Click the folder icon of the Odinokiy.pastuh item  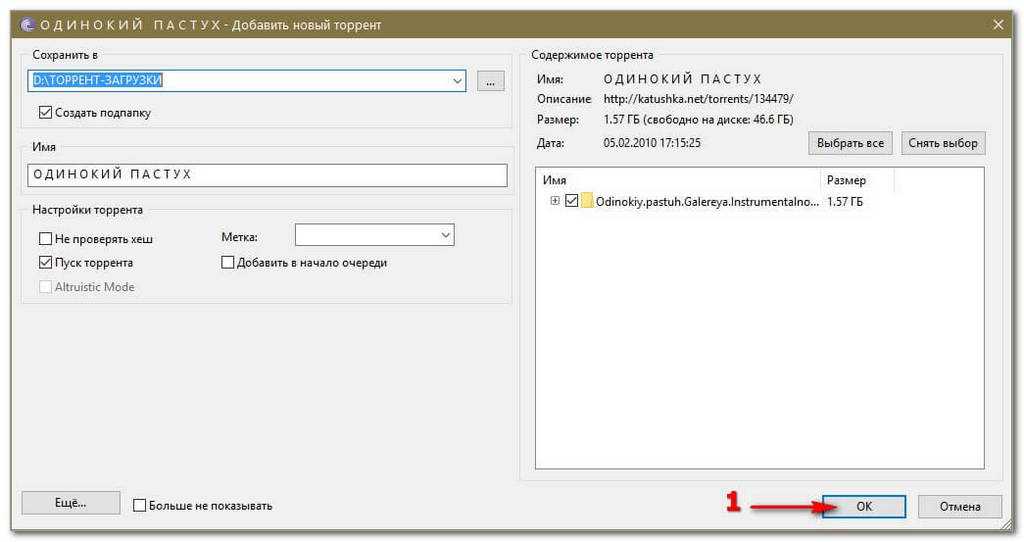[x=587, y=201]
